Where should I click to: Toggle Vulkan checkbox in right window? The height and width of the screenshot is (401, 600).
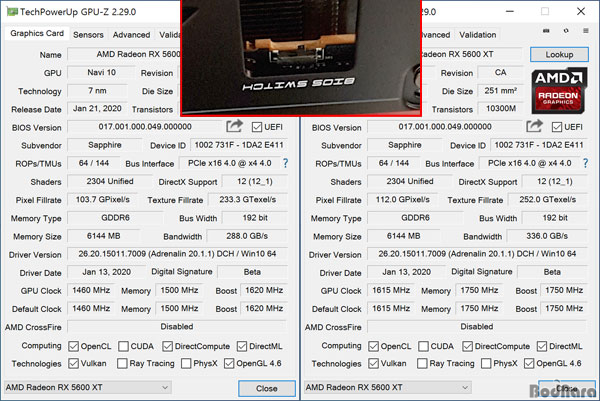point(373,363)
